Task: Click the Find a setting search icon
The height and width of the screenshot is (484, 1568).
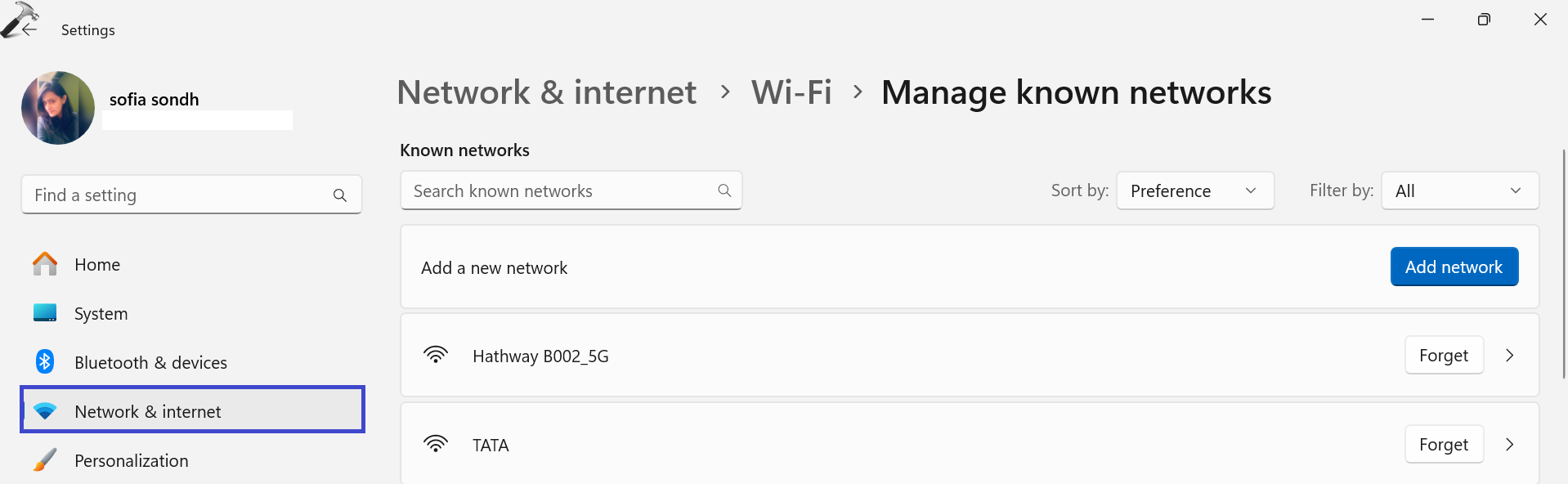Action: tap(340, 195)
